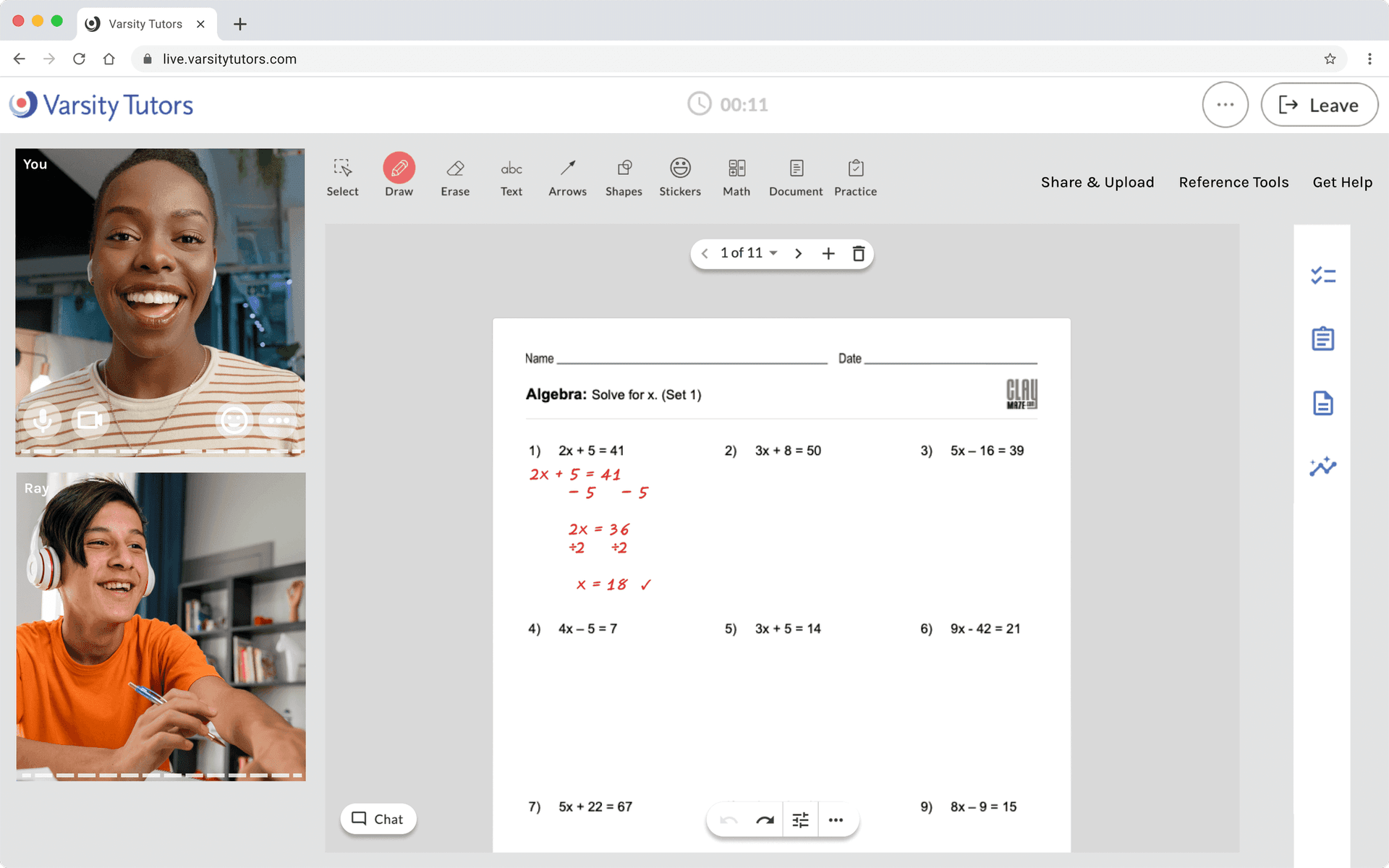Mute your microphone

(x=43, y=420)
